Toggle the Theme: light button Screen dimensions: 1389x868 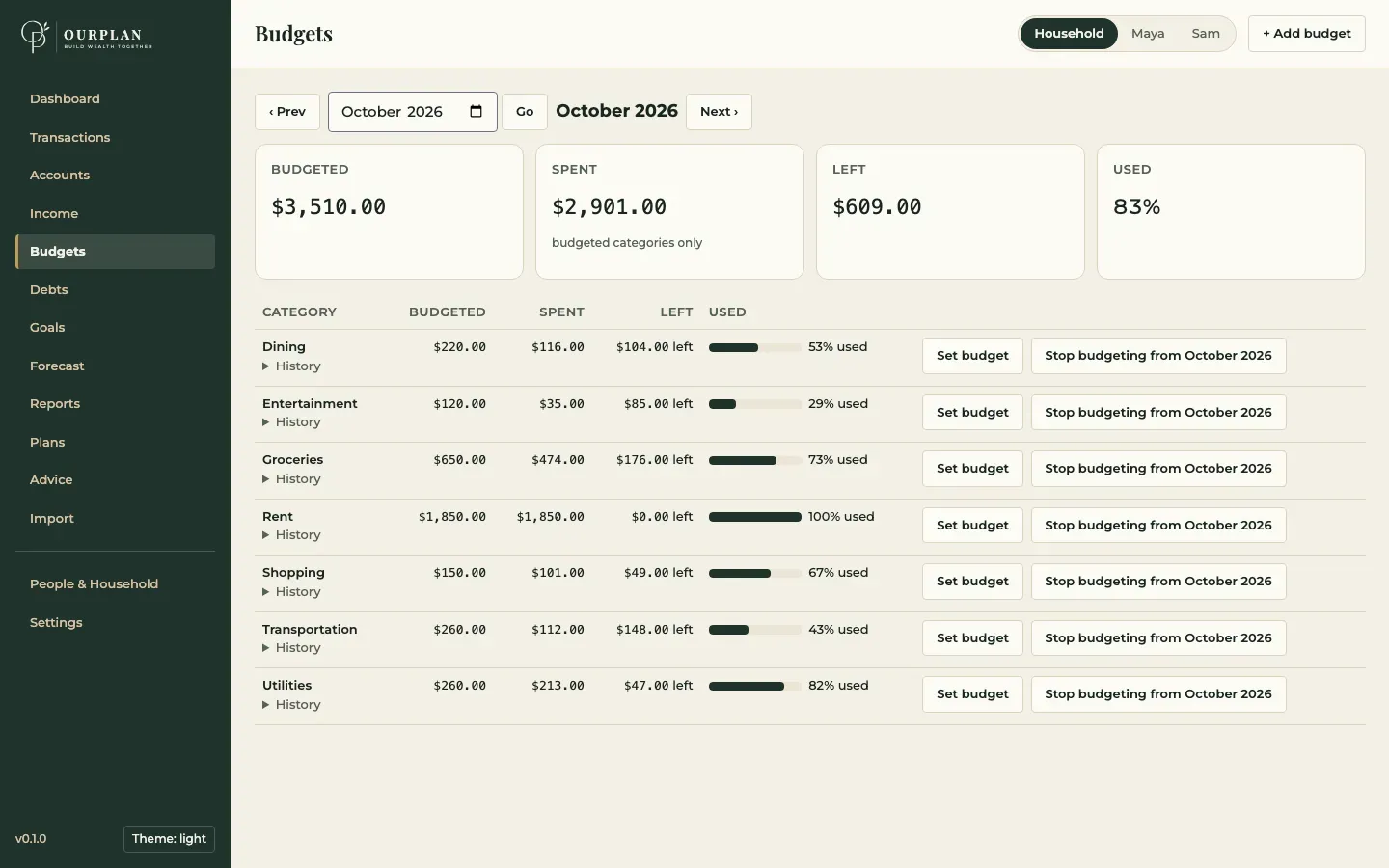169,839
